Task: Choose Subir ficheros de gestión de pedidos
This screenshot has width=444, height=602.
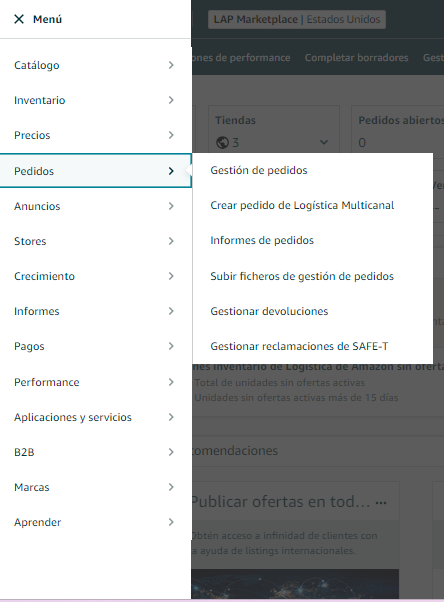Action: (302, 276)
